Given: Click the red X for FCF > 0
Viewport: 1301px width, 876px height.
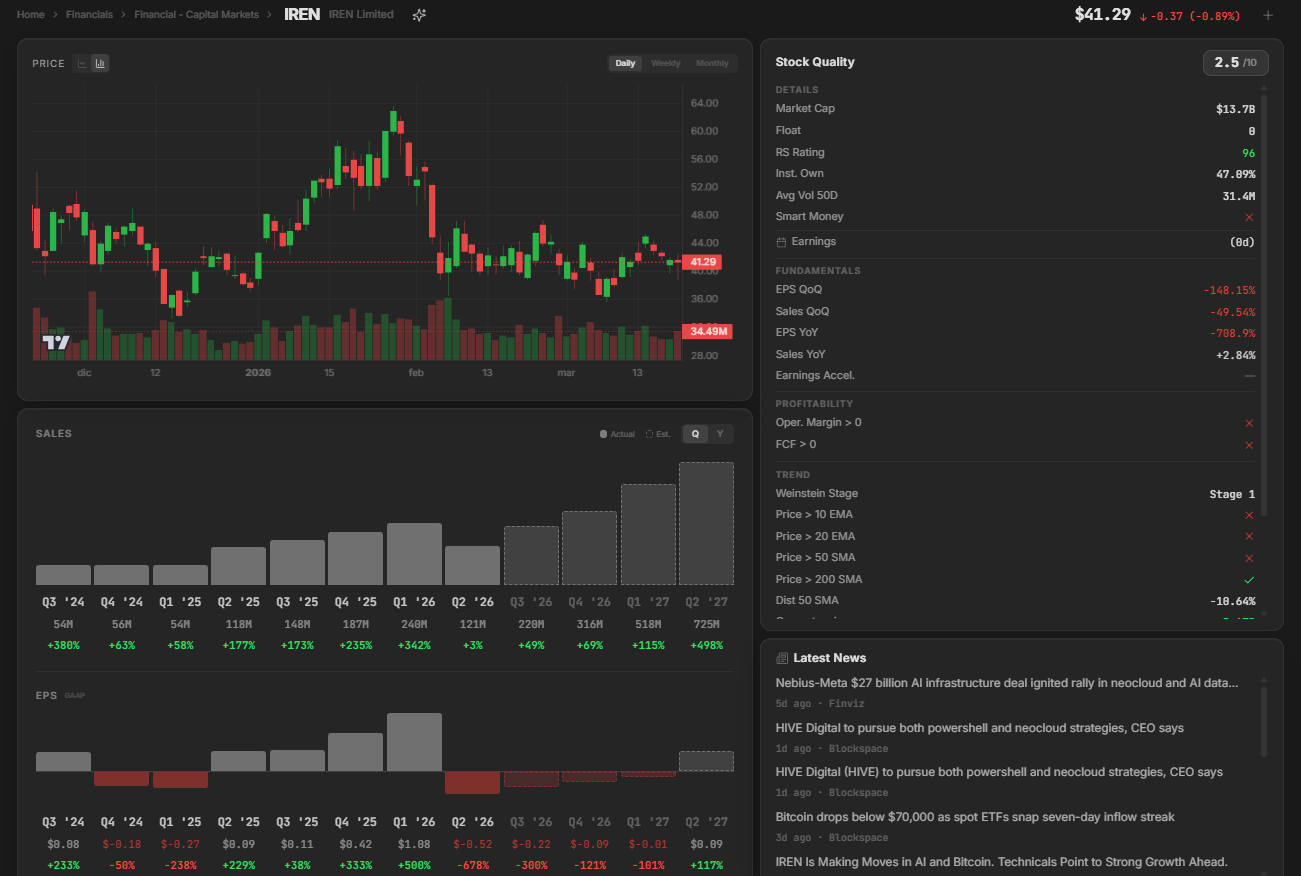Looking at the screenshot, I should 1249,445.
